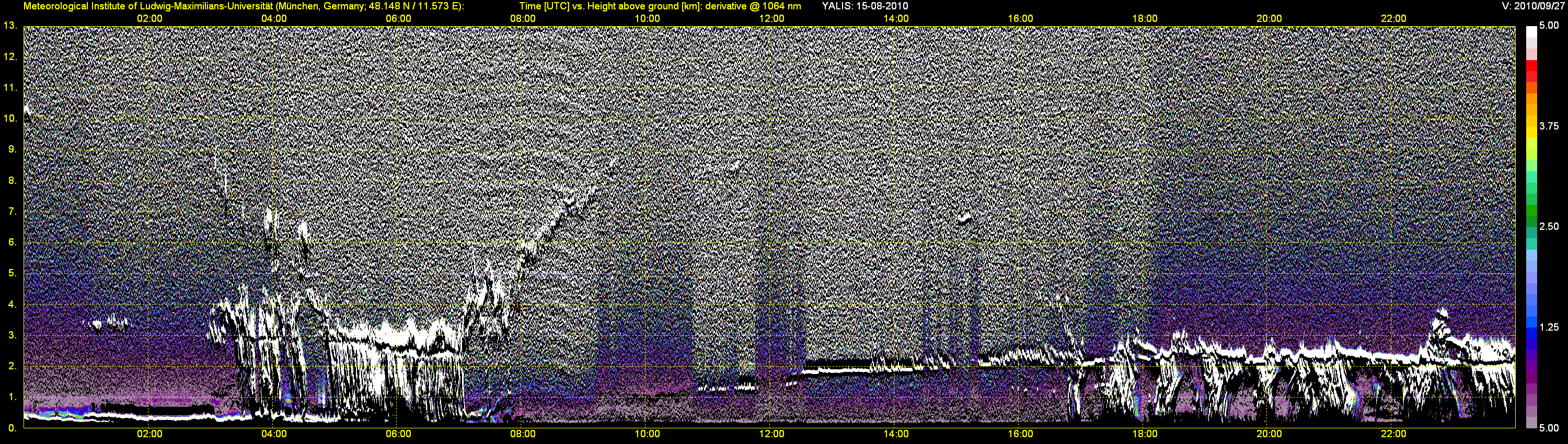Pick the 5. km height axis label
This screenshot has height=444, width=1568.
coord(13,273)
